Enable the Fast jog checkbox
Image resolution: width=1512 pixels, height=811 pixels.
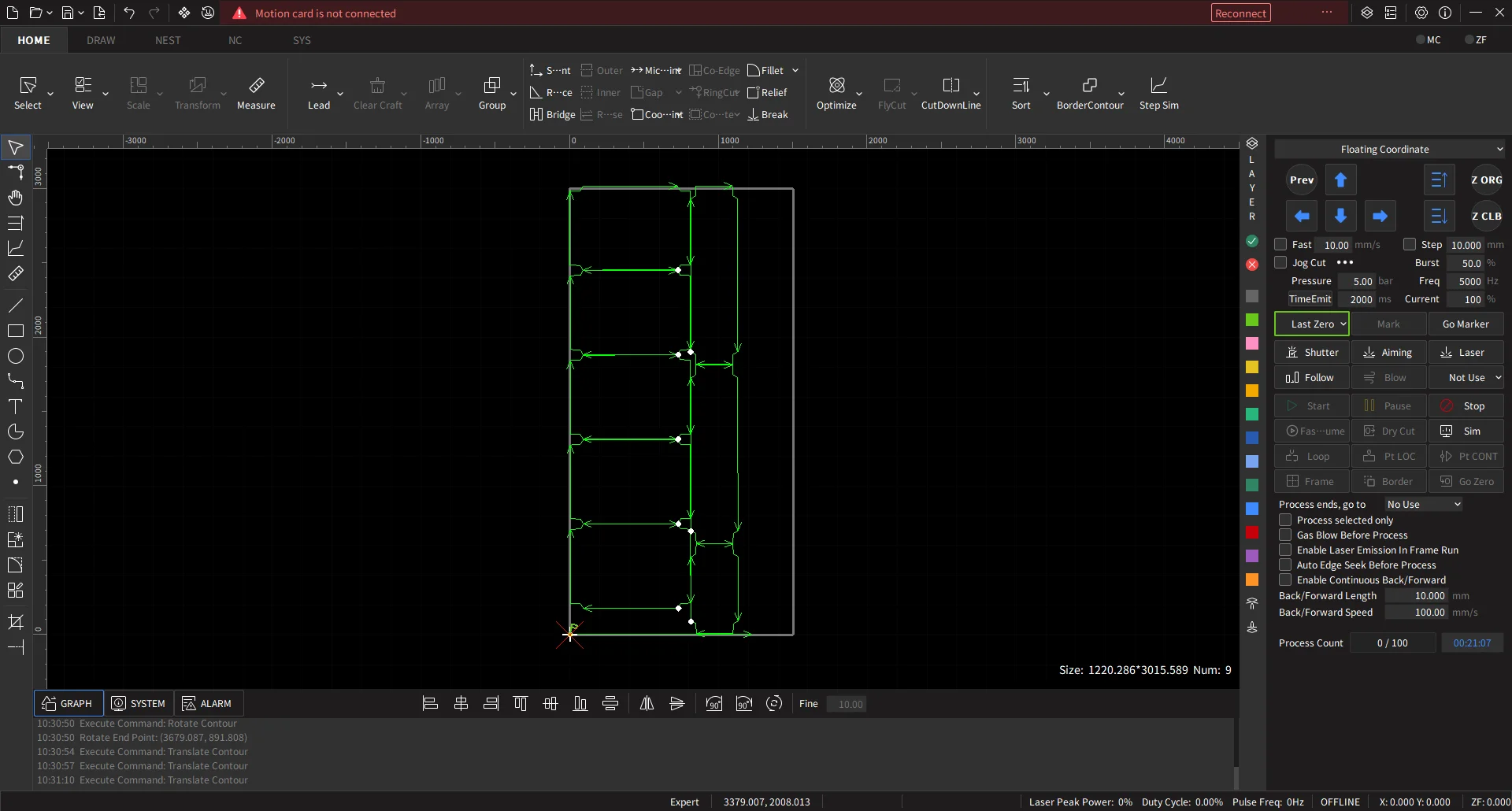point(1280,245)
